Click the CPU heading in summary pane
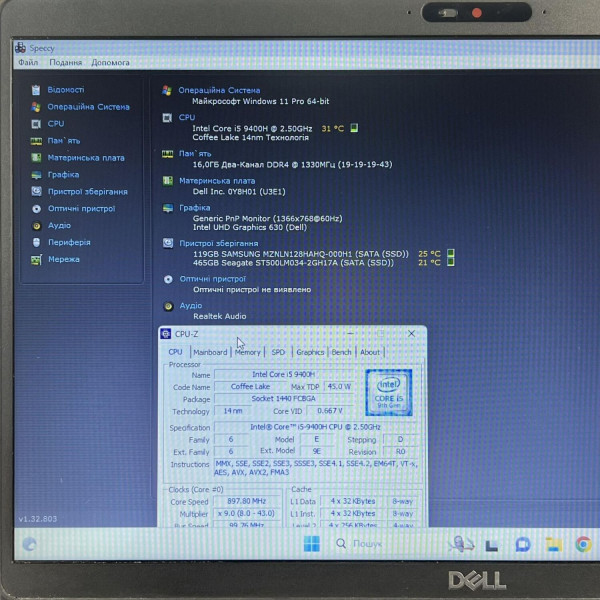The image size is (600, 600). pyautogui.click(x=187, y=117)
